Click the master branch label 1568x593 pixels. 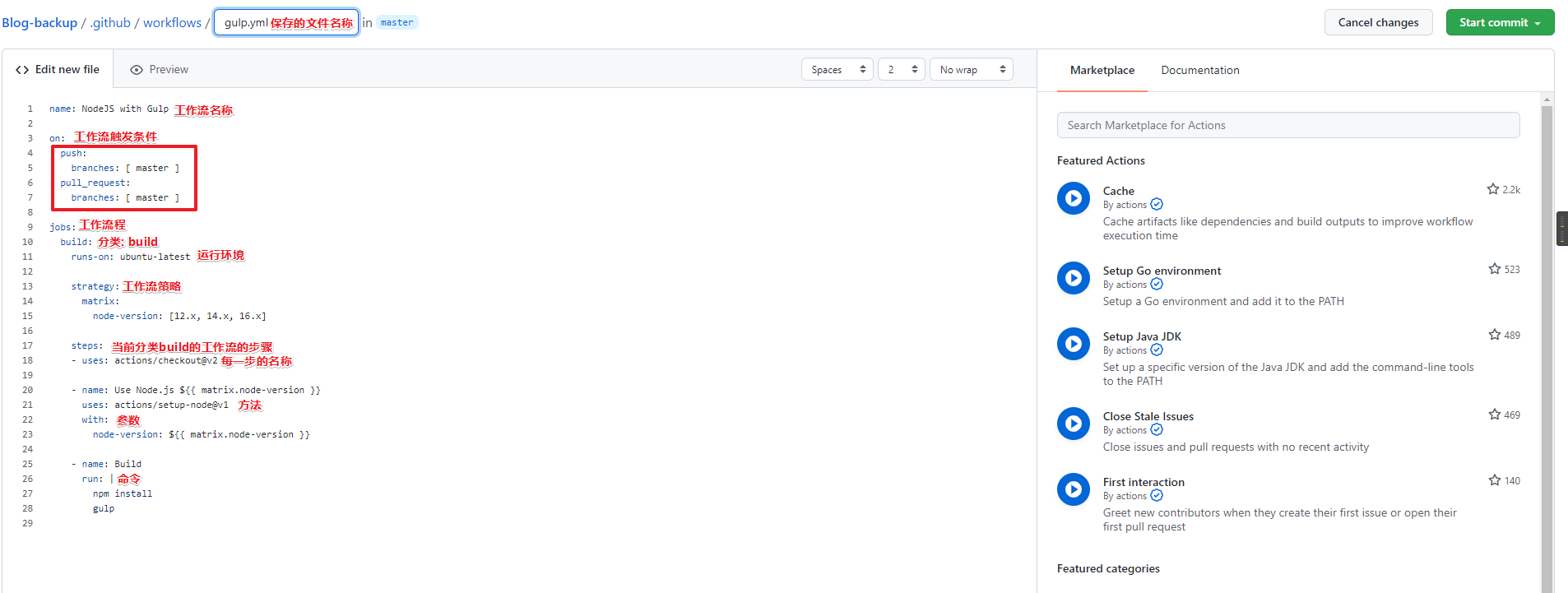coord(397,23)
